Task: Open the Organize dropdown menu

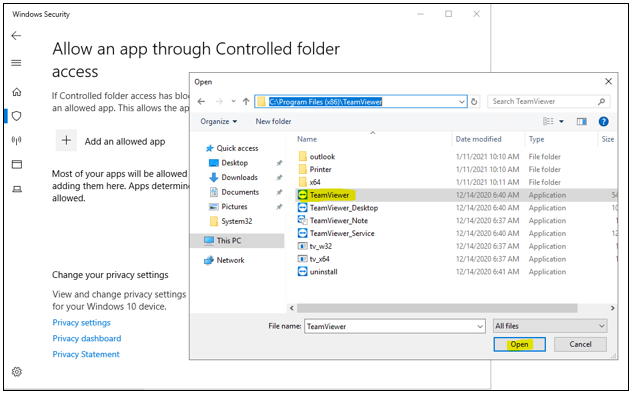Action: pos(219,121)
